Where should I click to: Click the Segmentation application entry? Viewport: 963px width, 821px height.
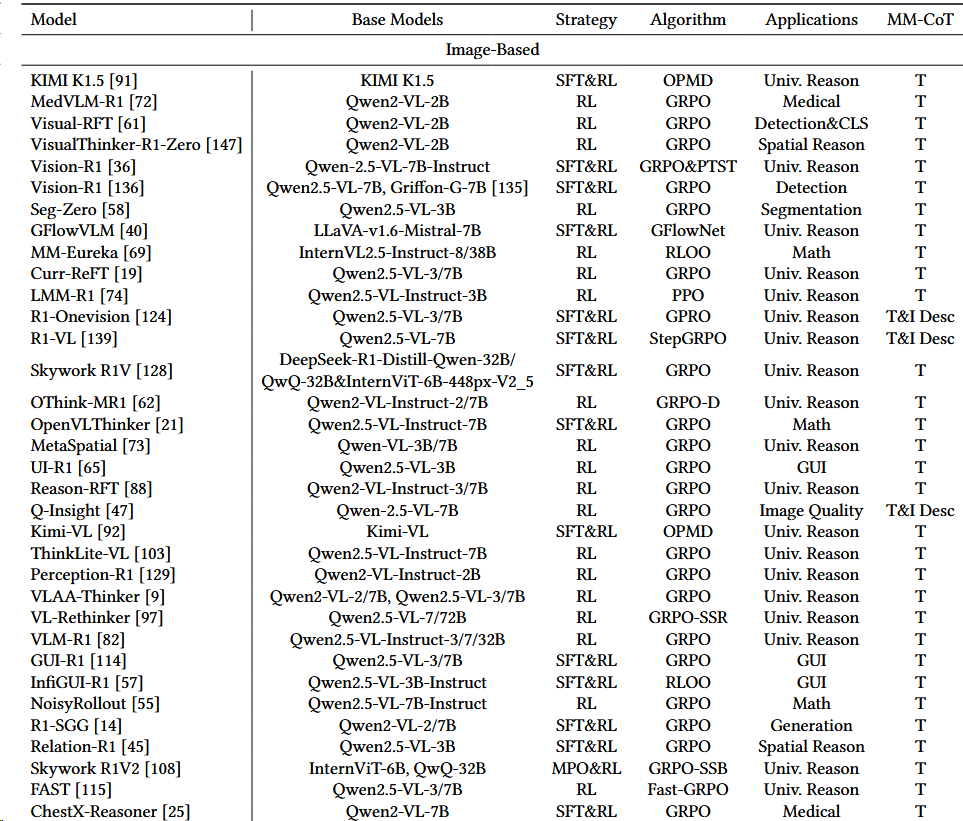coord(811,210)
